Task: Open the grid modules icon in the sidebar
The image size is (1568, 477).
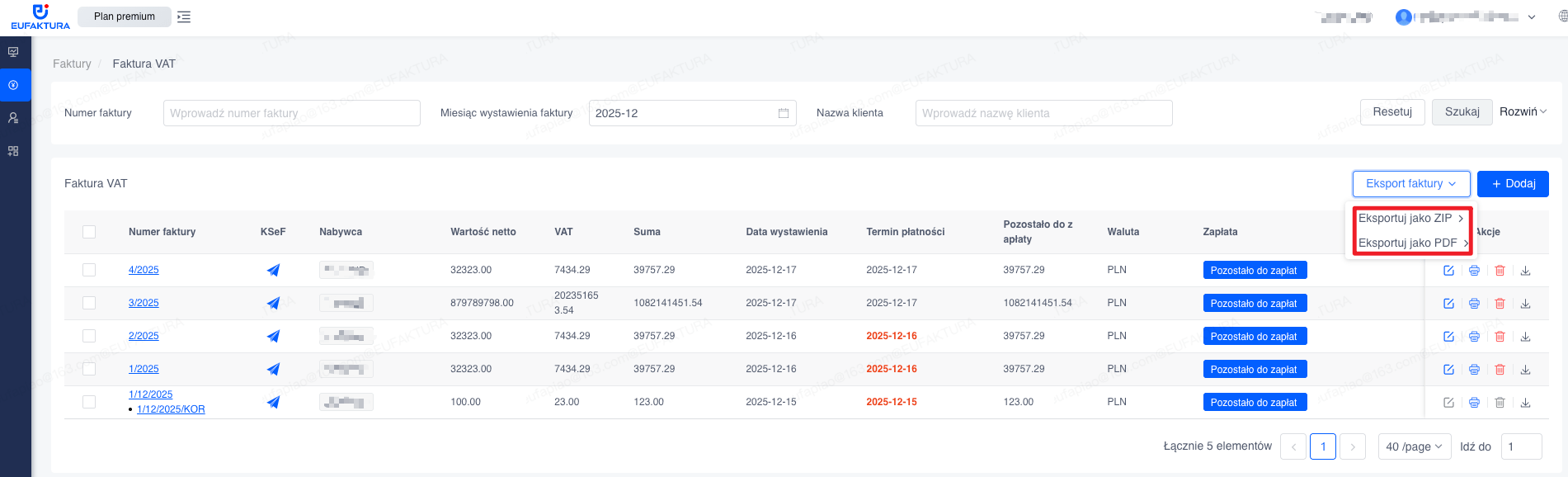Action: 13,151
